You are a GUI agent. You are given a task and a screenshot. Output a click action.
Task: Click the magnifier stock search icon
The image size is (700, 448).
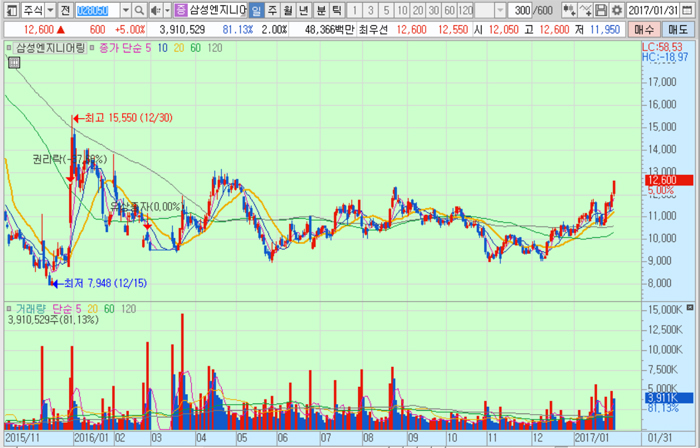139,10
